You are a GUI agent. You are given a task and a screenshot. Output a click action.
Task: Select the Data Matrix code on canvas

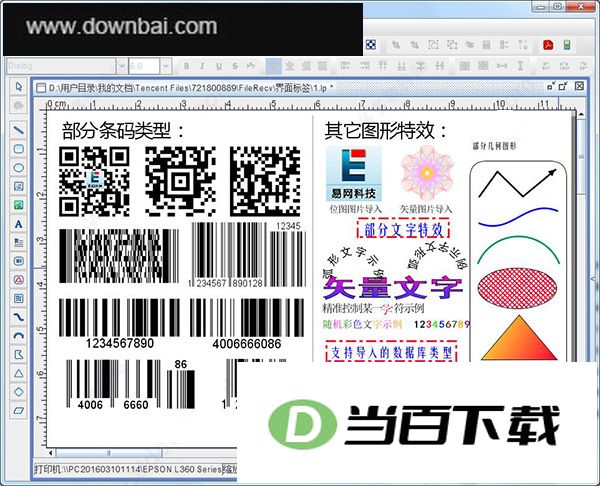[x=265, y=181]
